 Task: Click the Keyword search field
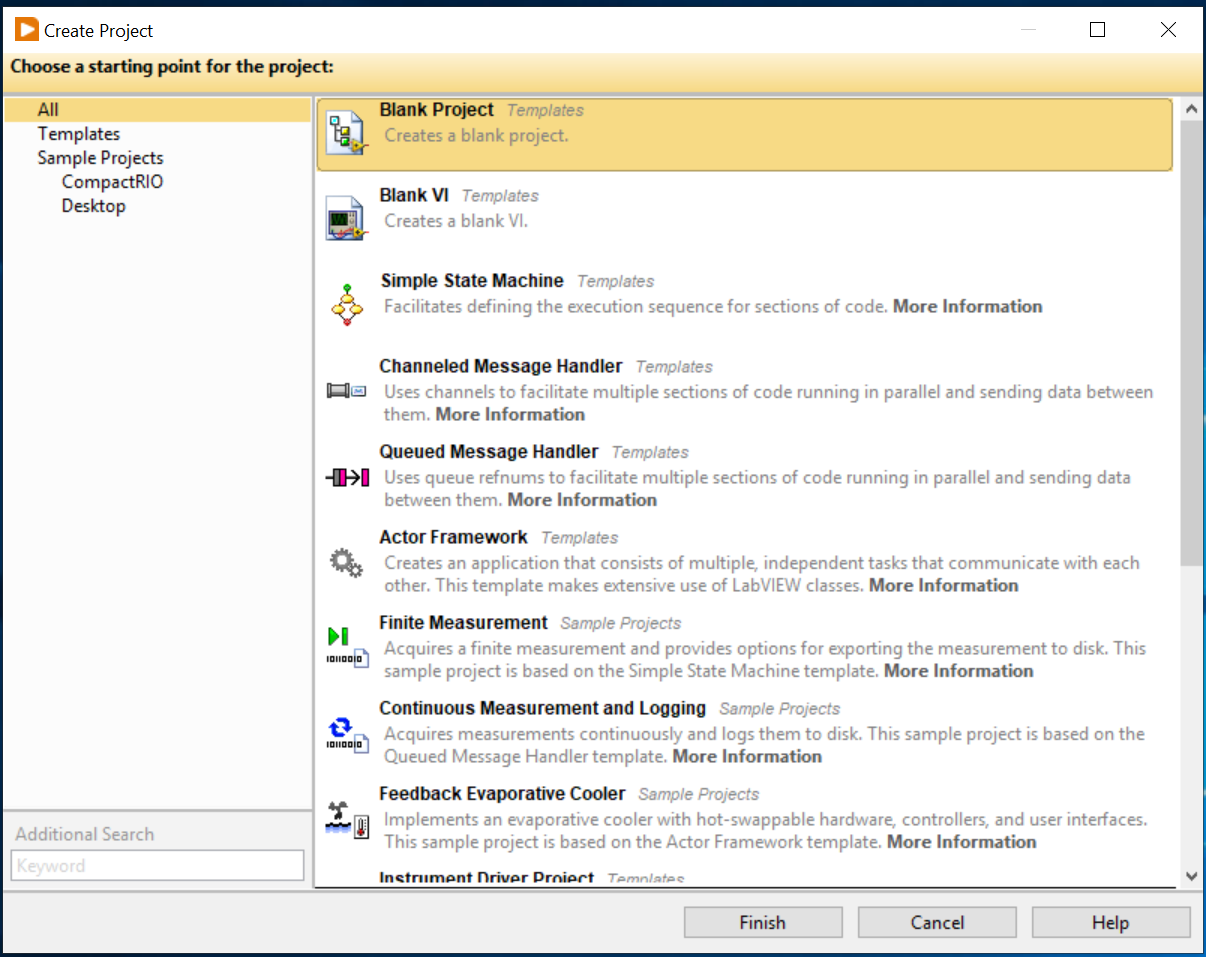coord(156,864)
